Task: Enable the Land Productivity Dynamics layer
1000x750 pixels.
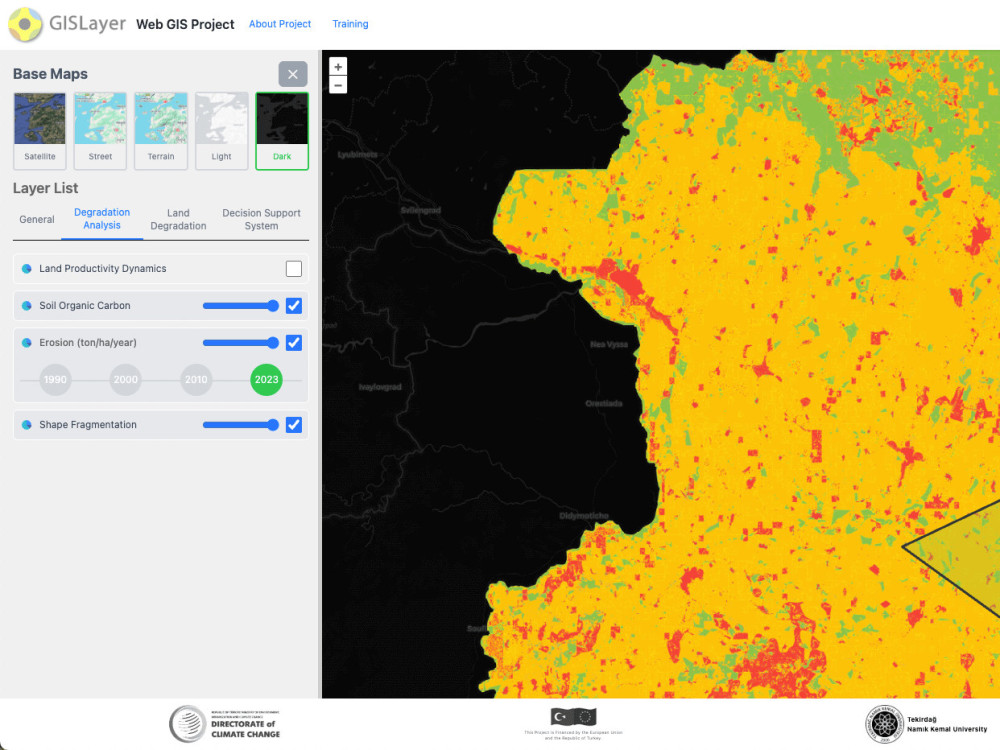Action: [294, 268]
